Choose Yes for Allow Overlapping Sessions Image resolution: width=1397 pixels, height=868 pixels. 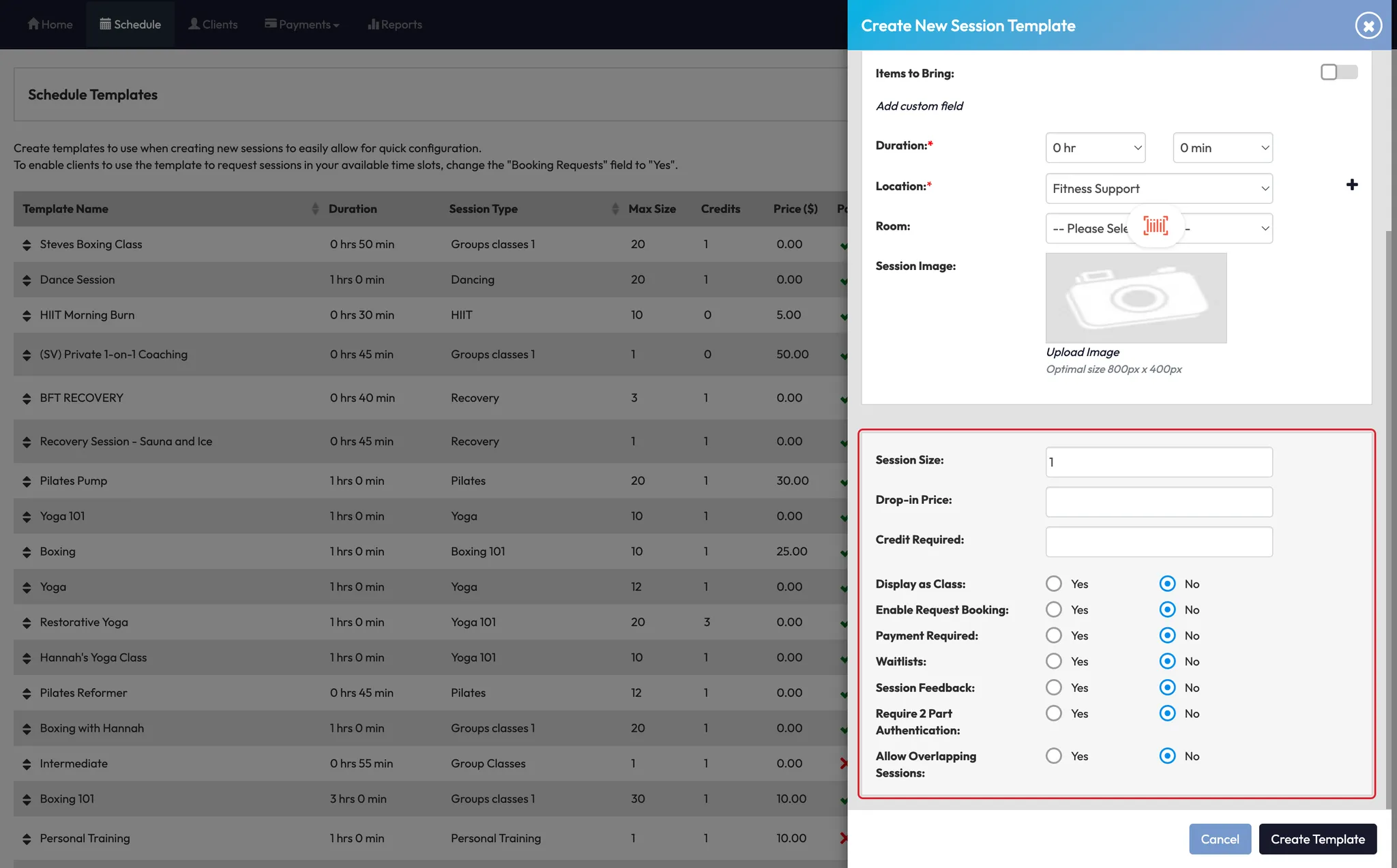click(x=1054, y=756)
